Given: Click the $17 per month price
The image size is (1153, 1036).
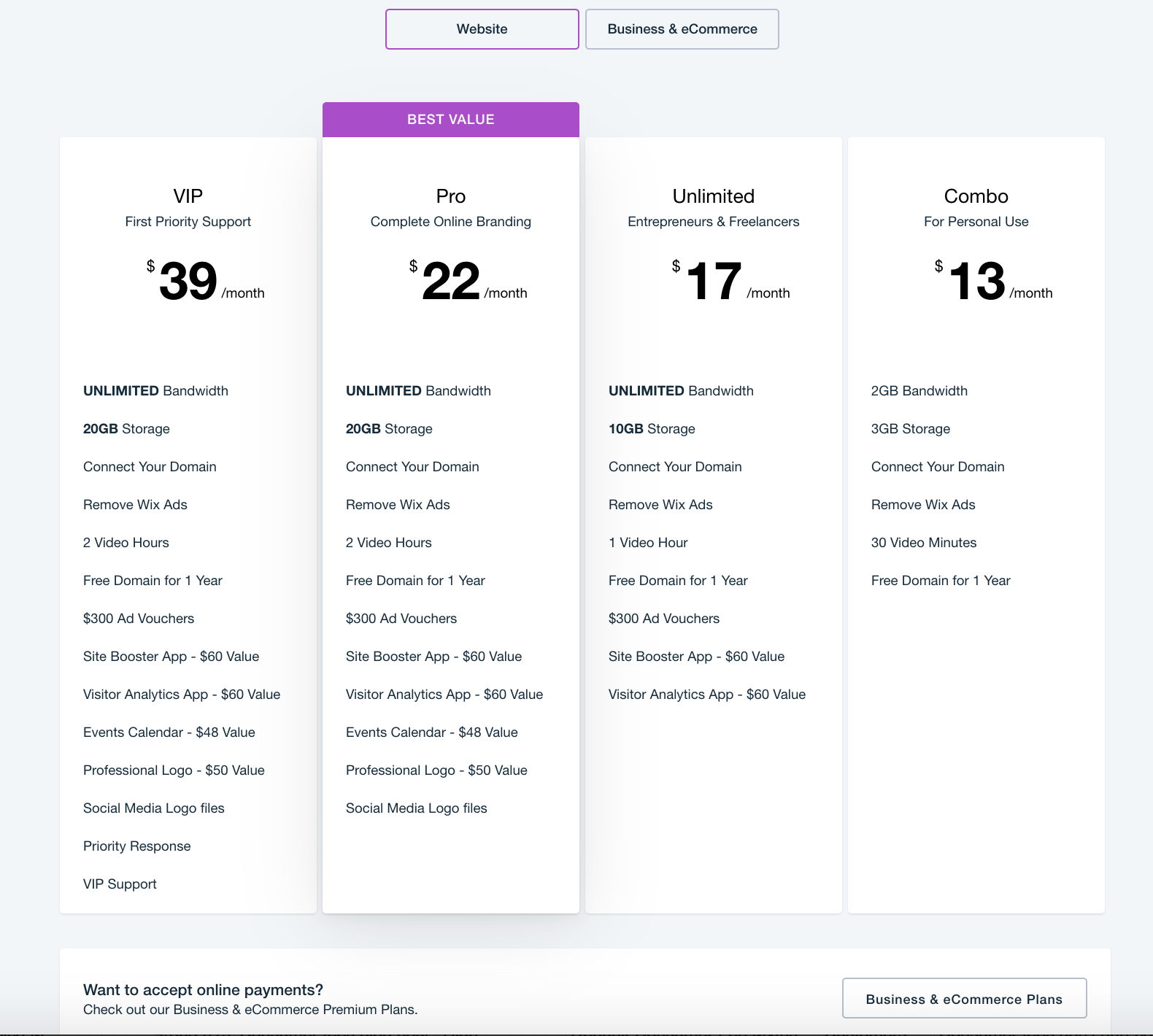Looking at the screenshot, I should click(730, 281).
